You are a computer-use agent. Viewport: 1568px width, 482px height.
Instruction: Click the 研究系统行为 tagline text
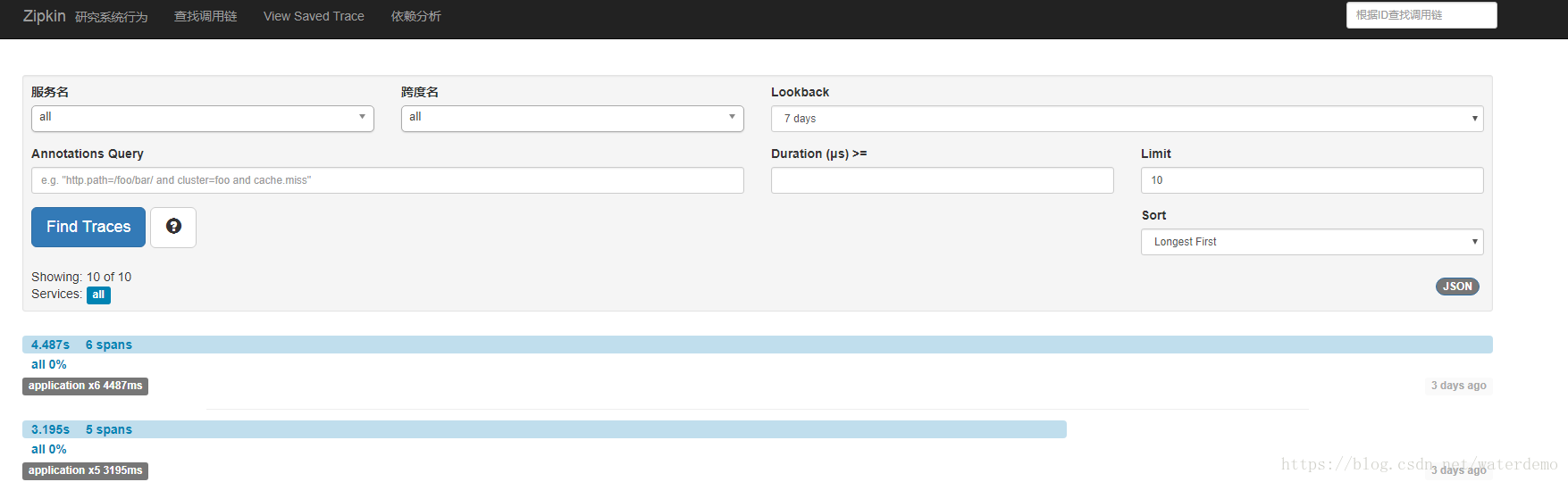(x=112, y=17)
